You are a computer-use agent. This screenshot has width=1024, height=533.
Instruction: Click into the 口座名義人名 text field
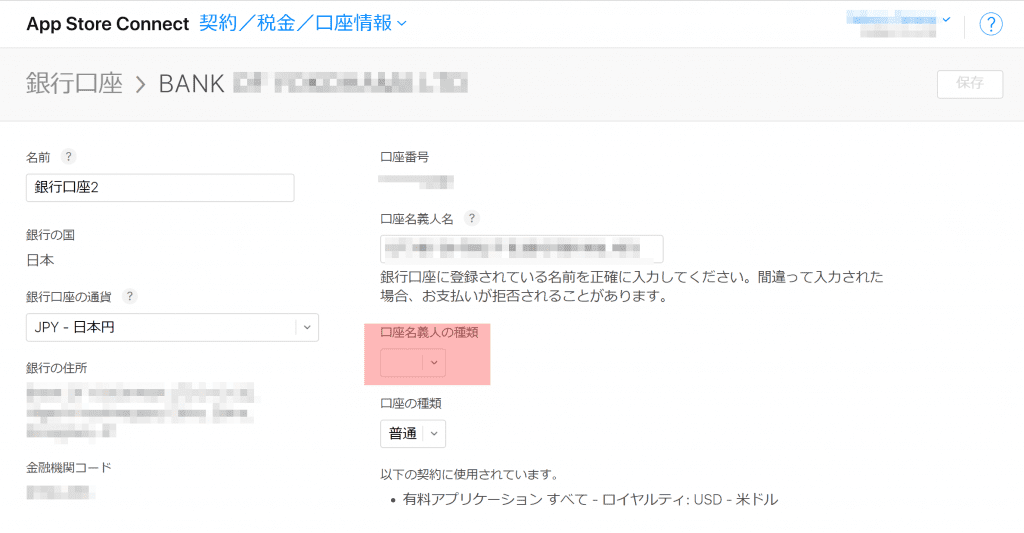(x=521, y=248)
